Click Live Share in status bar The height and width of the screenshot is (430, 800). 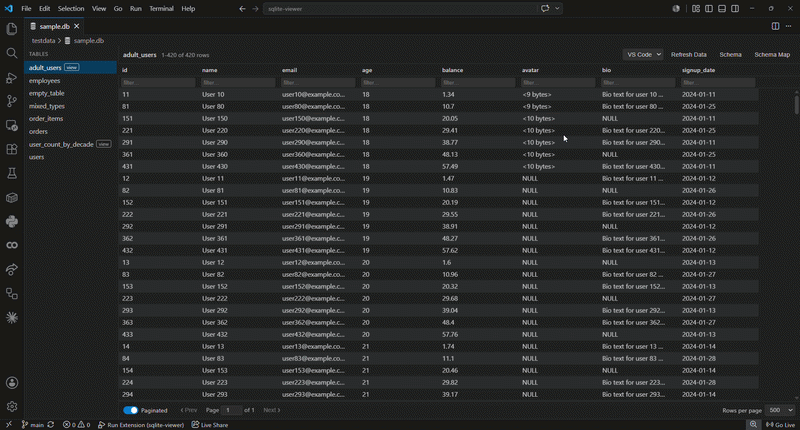(210, 425)
